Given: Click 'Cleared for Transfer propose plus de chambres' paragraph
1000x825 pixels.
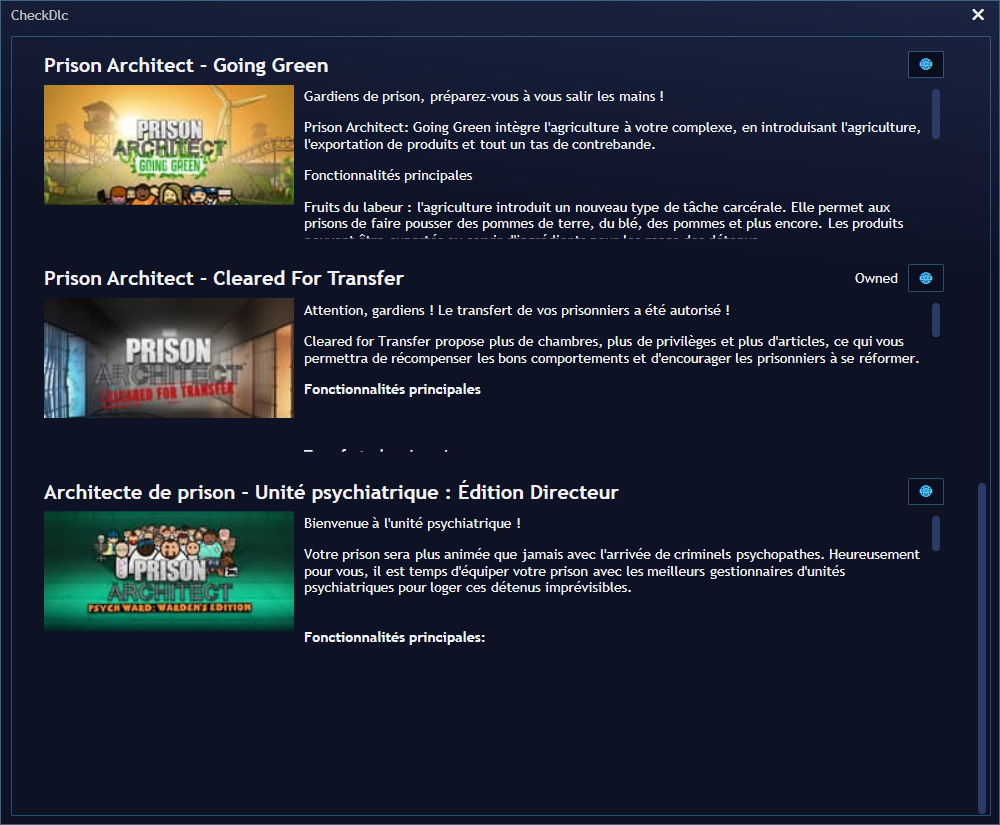Looking at the screenshot, I should (x=612, y=349).
